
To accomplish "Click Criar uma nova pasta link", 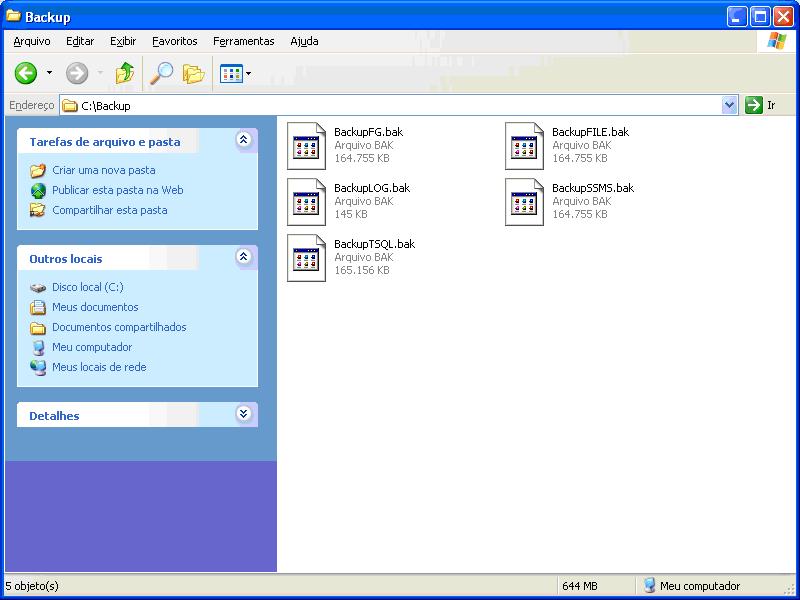I will (103, 170).
